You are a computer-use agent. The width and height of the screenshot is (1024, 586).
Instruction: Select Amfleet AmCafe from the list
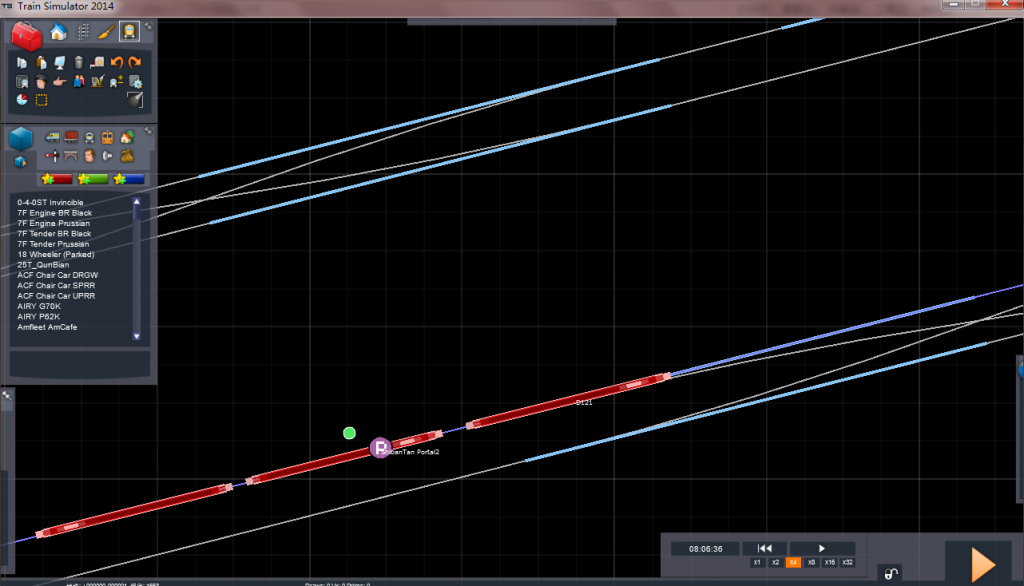click(x=47, y=327)
